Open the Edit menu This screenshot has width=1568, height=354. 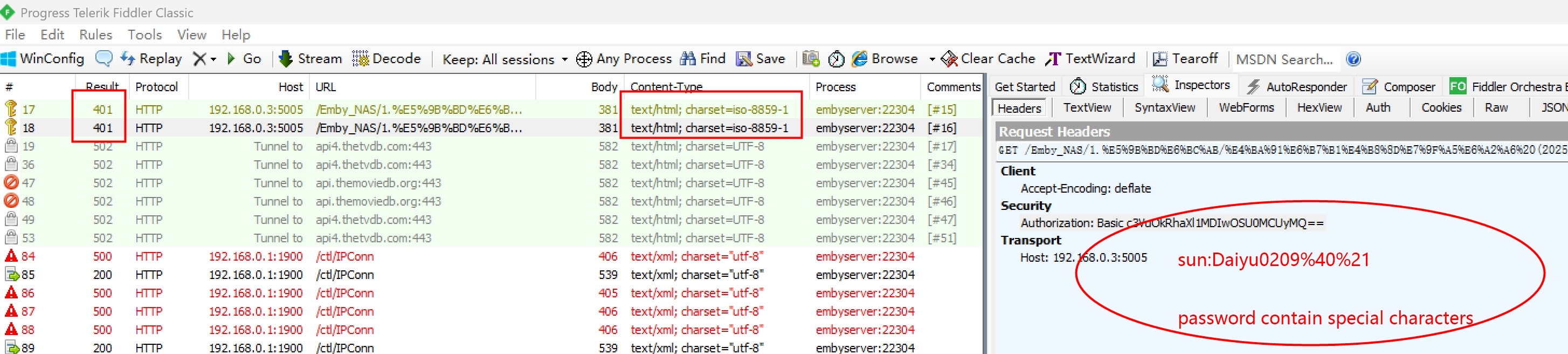[52, 35]
